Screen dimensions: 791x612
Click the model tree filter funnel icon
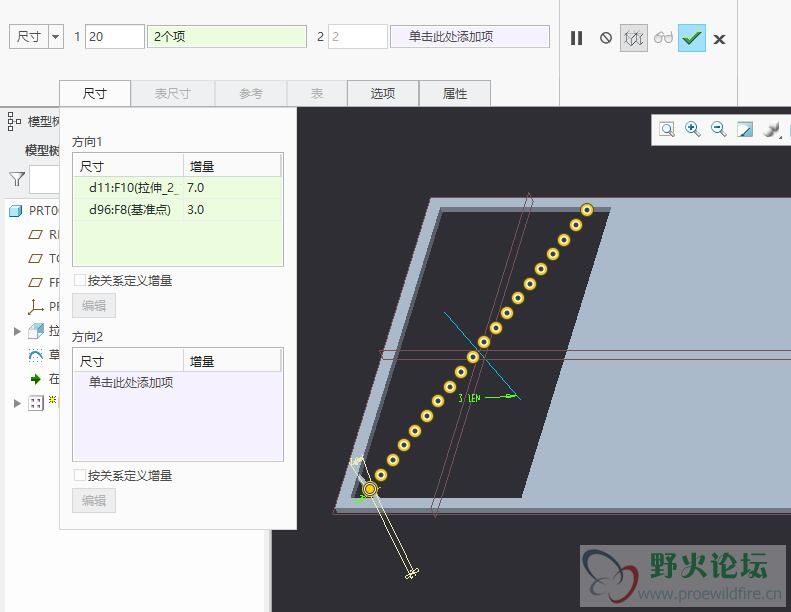(17, 179)
